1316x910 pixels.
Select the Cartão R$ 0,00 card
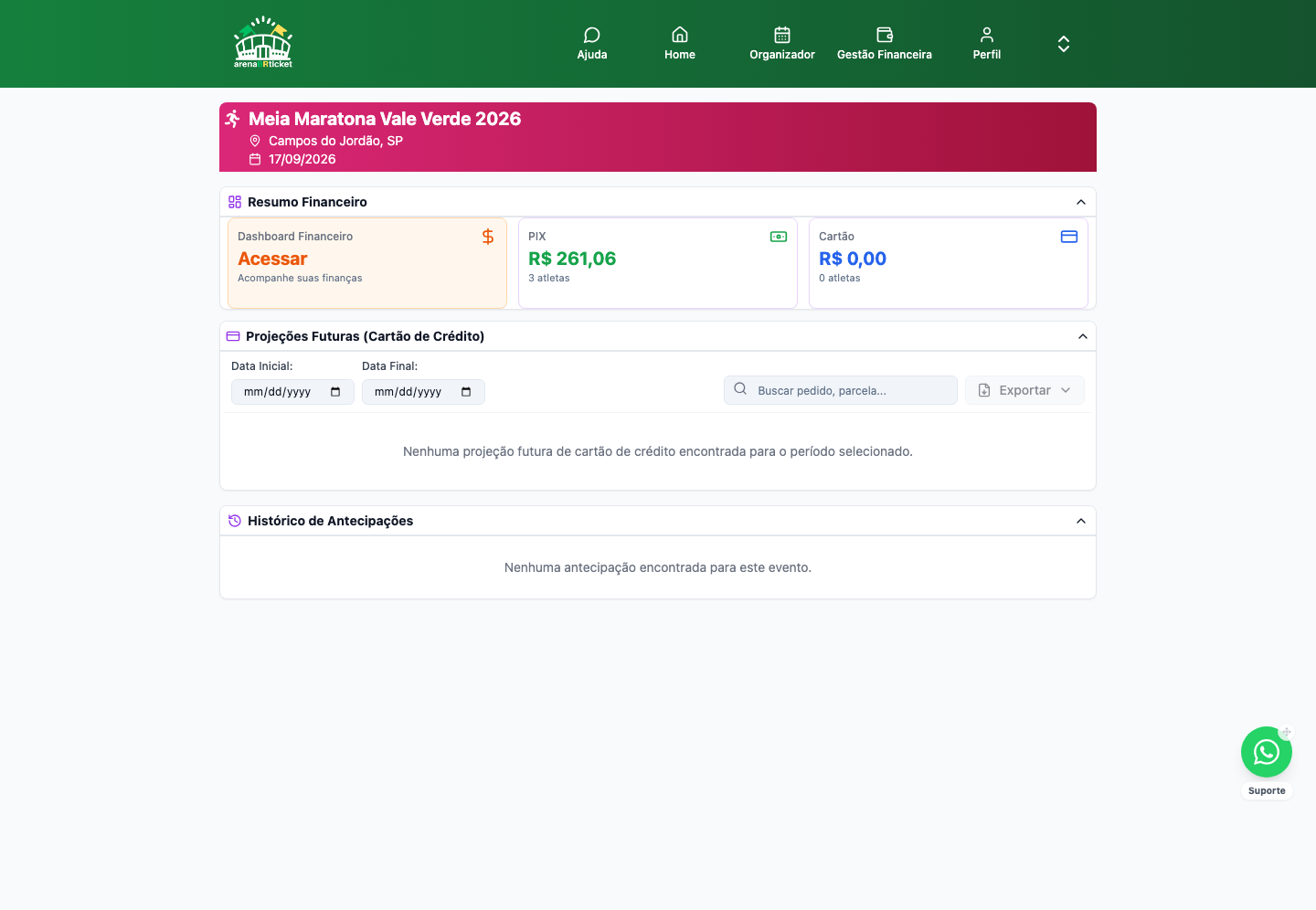(949, 263)
